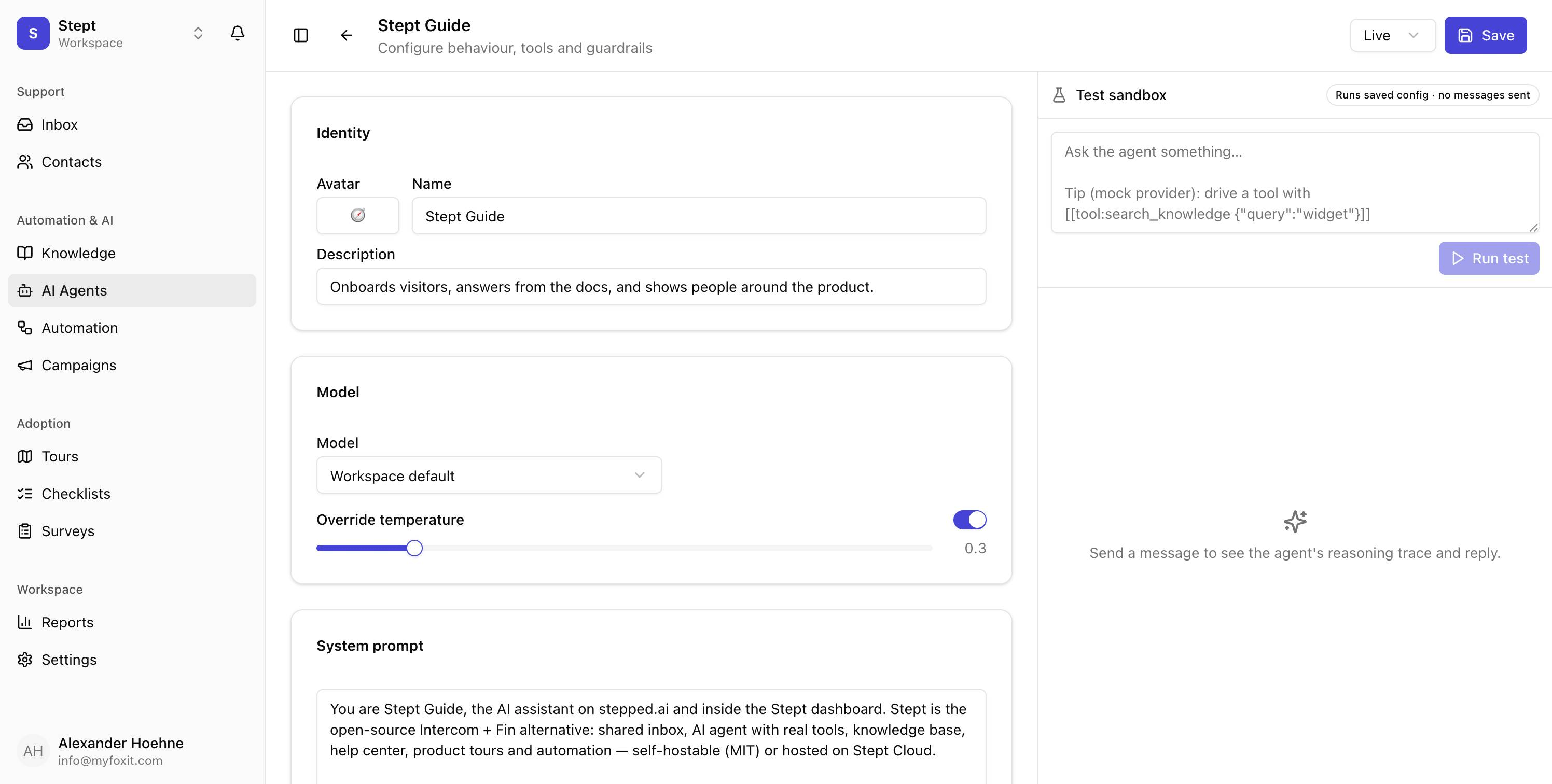Navigate to Surveys

coord(132,531)
